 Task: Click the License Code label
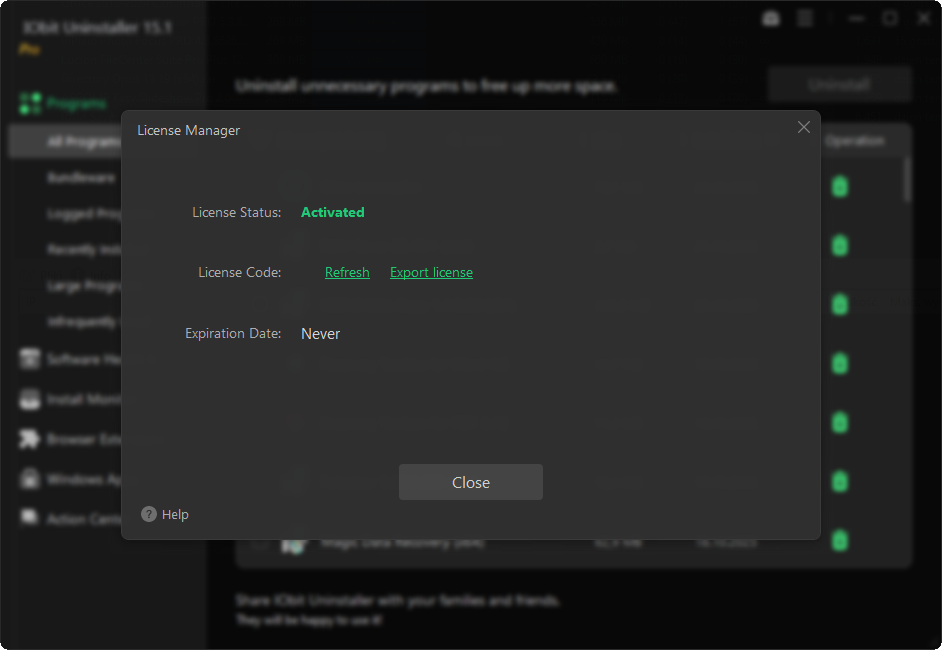[240, 272]
